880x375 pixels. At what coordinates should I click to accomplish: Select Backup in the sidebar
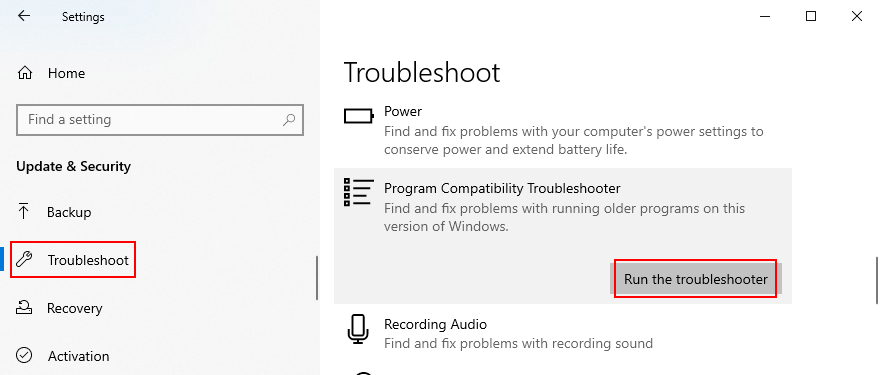click(68, 212)
